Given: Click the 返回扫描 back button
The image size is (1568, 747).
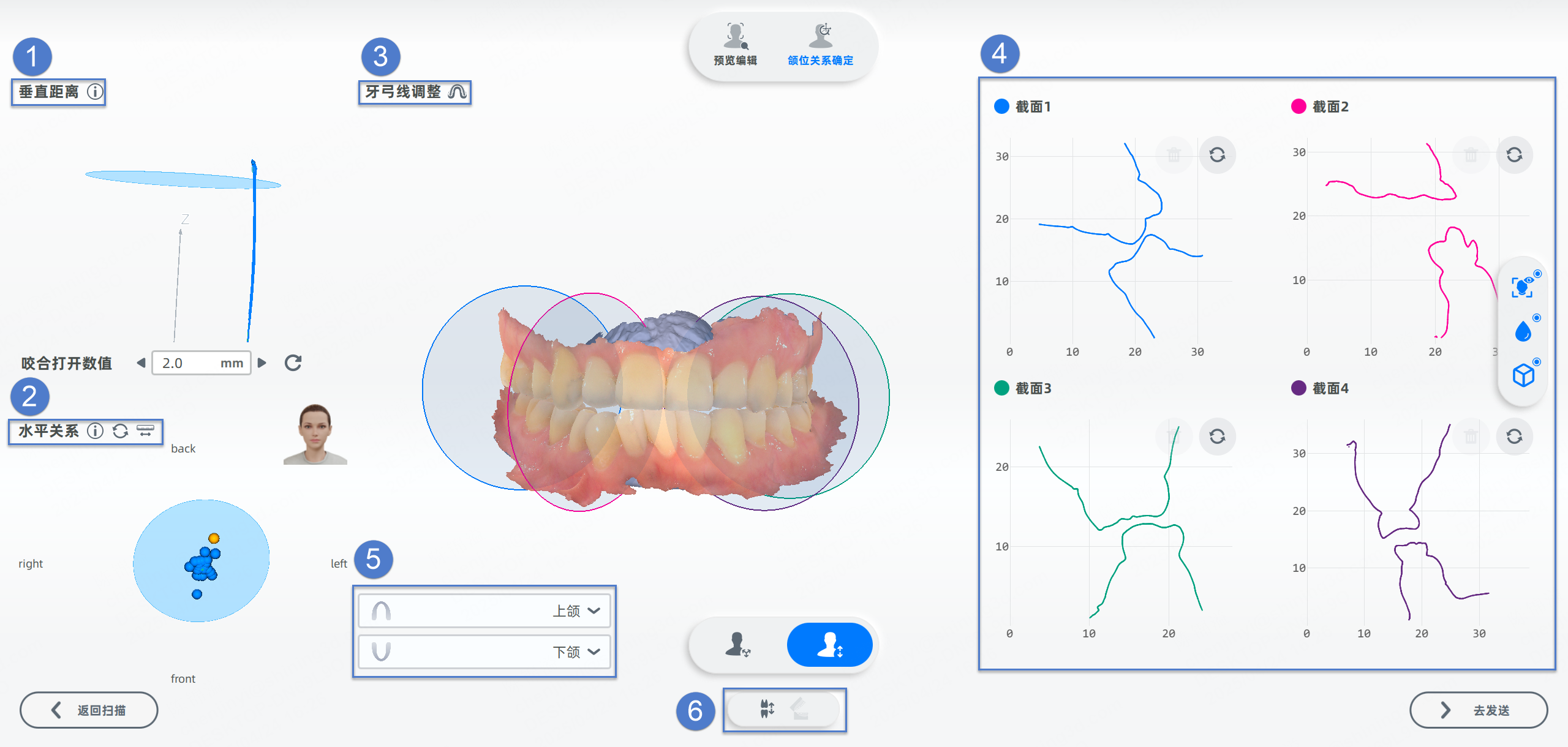Looking at the screenshot, I should pos(89,710).
